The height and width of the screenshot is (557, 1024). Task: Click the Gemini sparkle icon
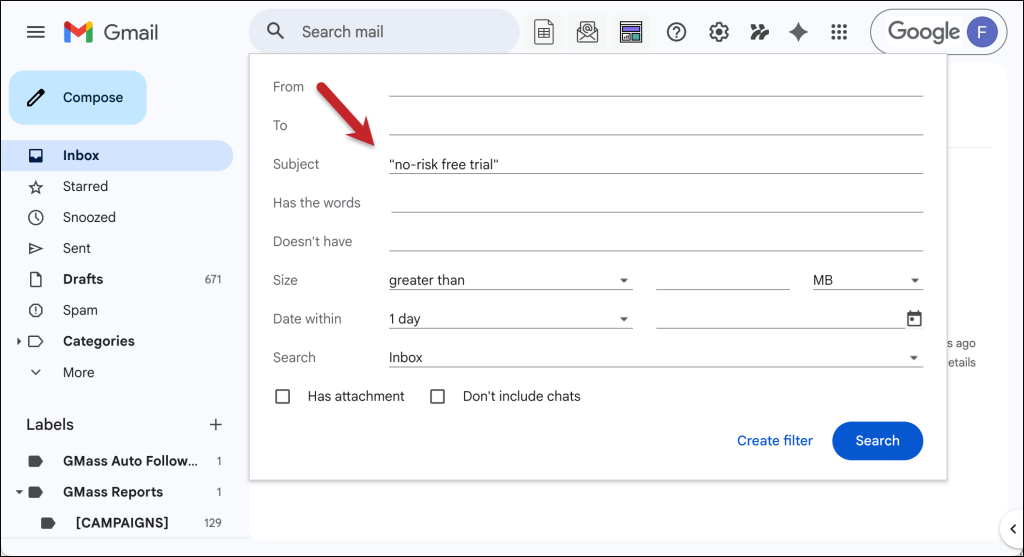(x=798, y=32)
